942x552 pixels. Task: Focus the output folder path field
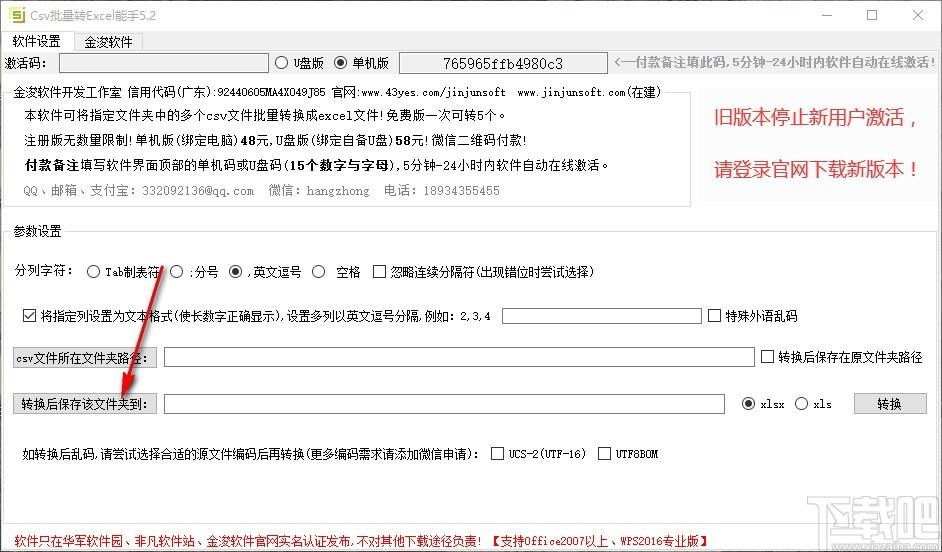(444, 404)
